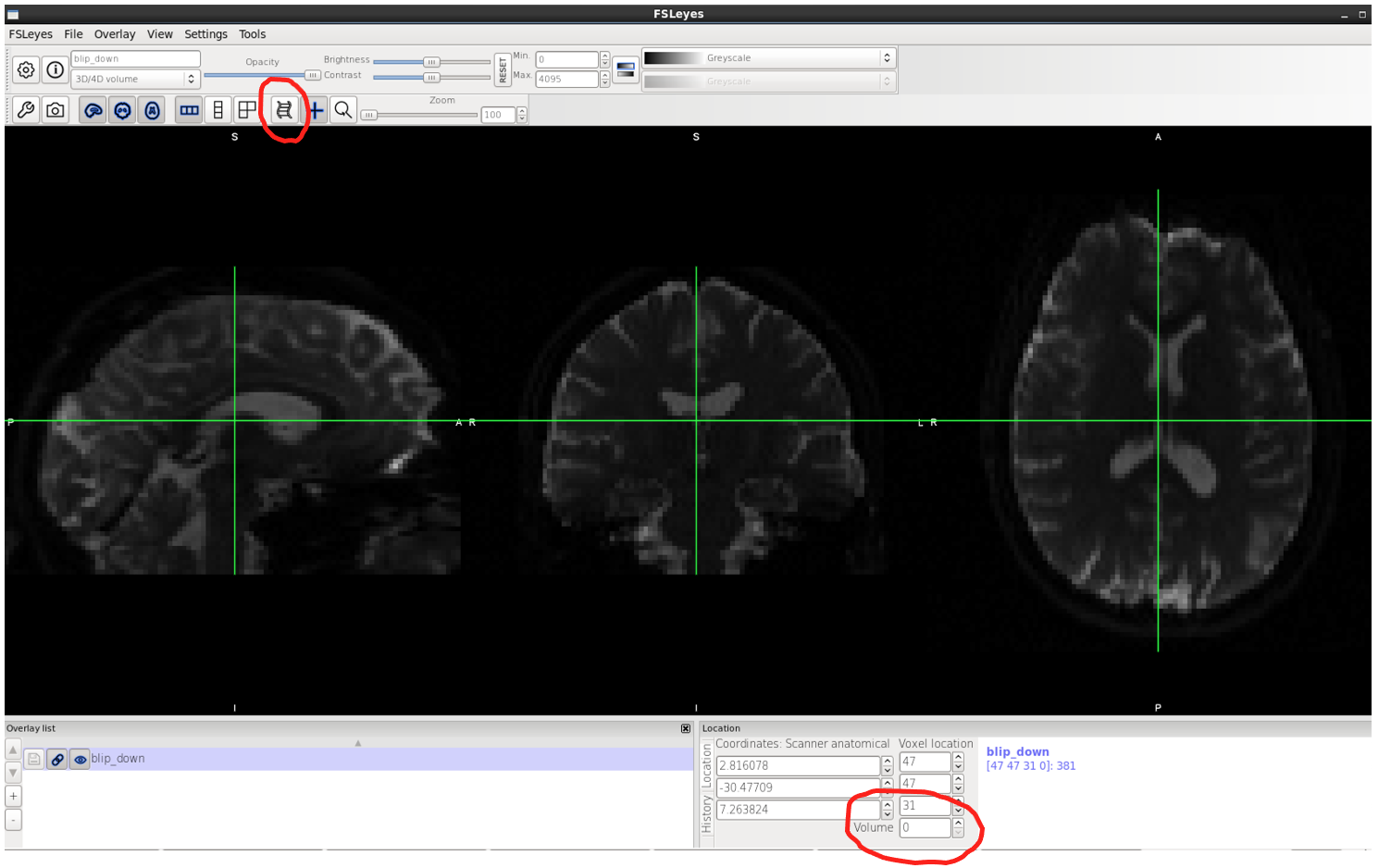Click spinner arrows for X coordinate 2.816078

point(887,765)
